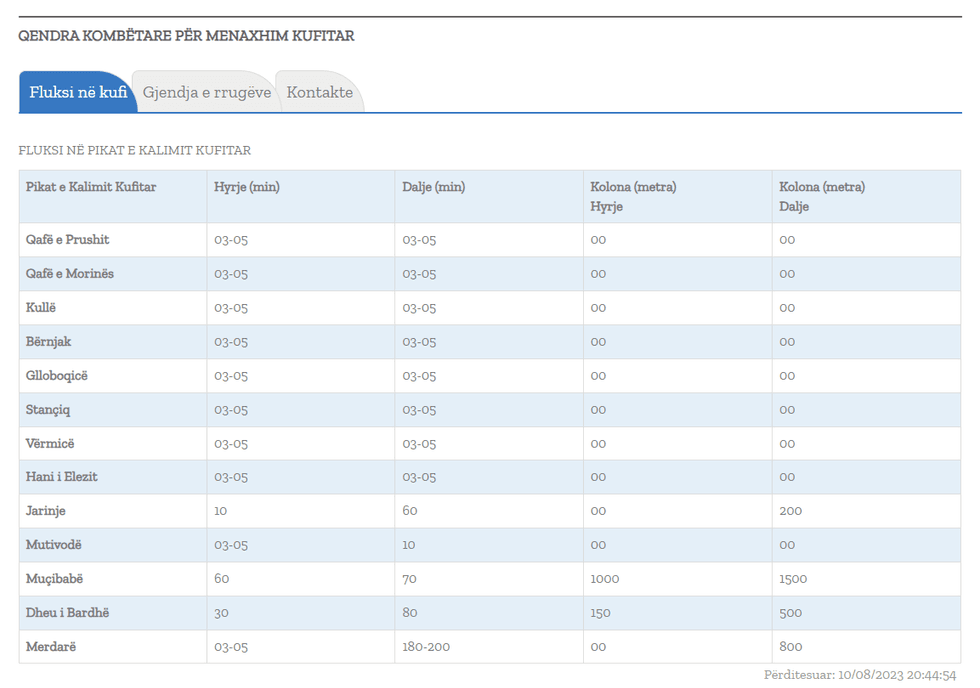The height and width of the screenshot is (688, 980).
Task: Select the Kolona (metra) Hyrje header
Action: point(633,196)
